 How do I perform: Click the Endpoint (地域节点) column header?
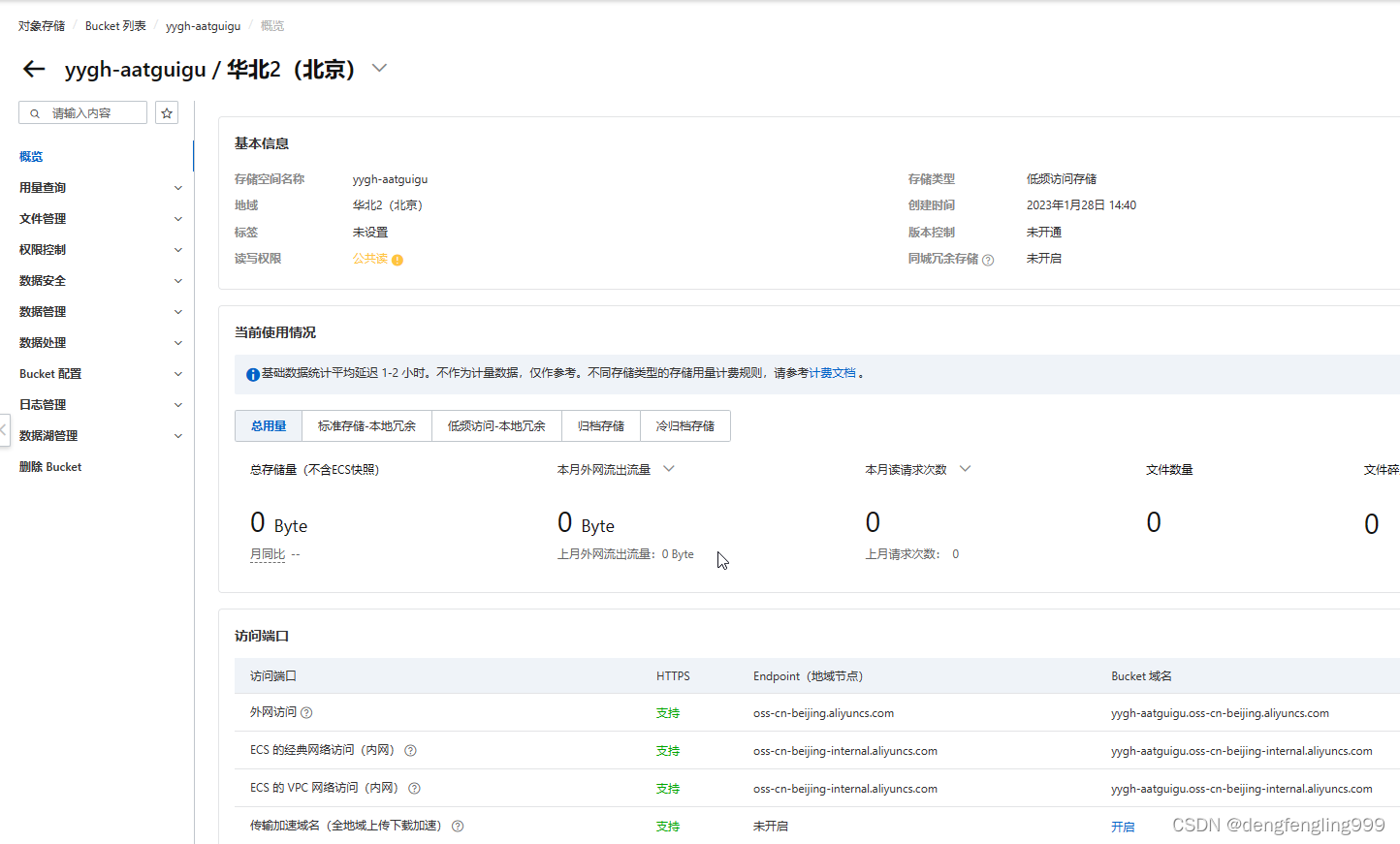click(808, 676)
